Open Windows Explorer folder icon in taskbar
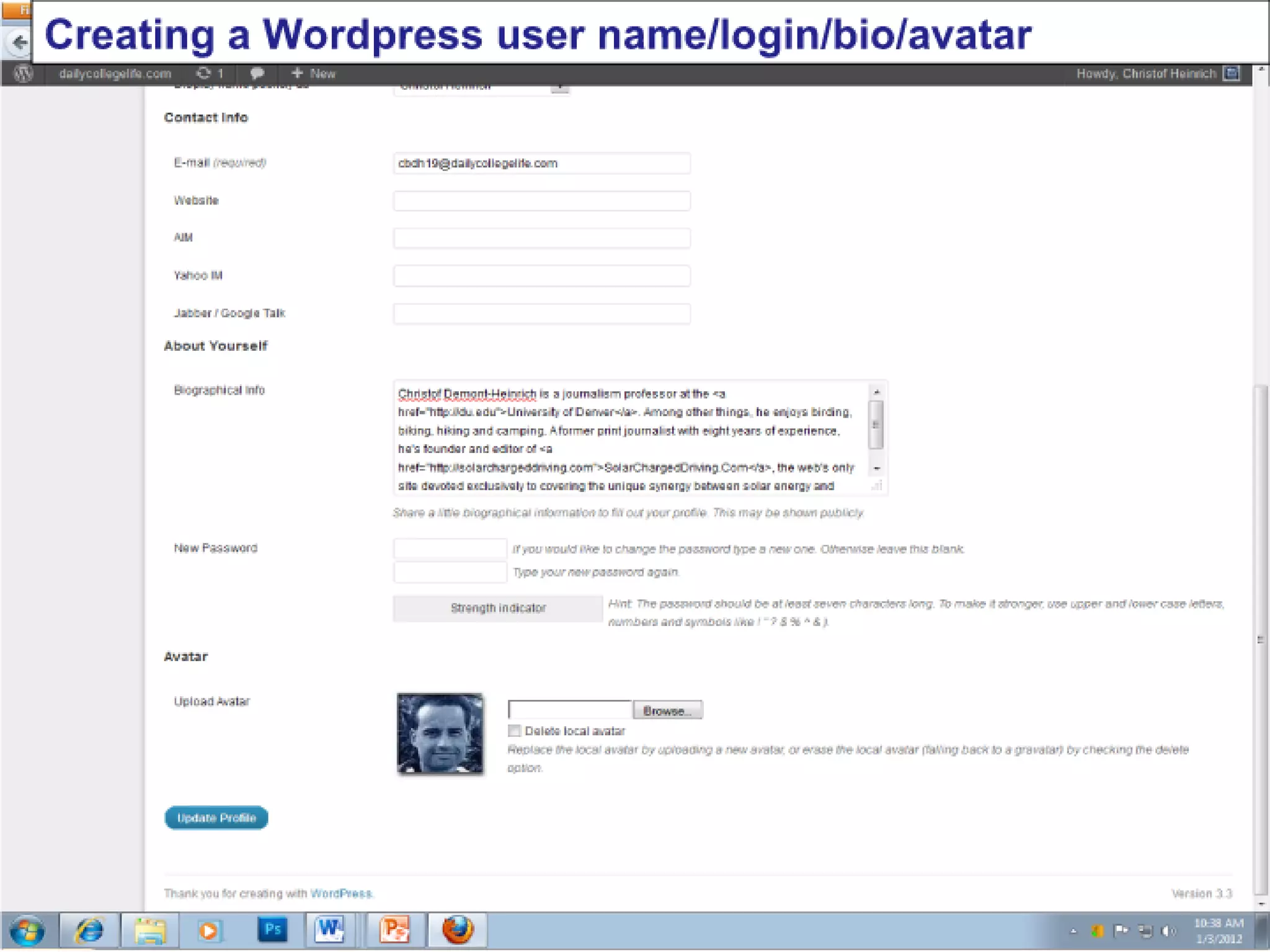Screen dimensions: 1270x952 [x=150, y=931]
